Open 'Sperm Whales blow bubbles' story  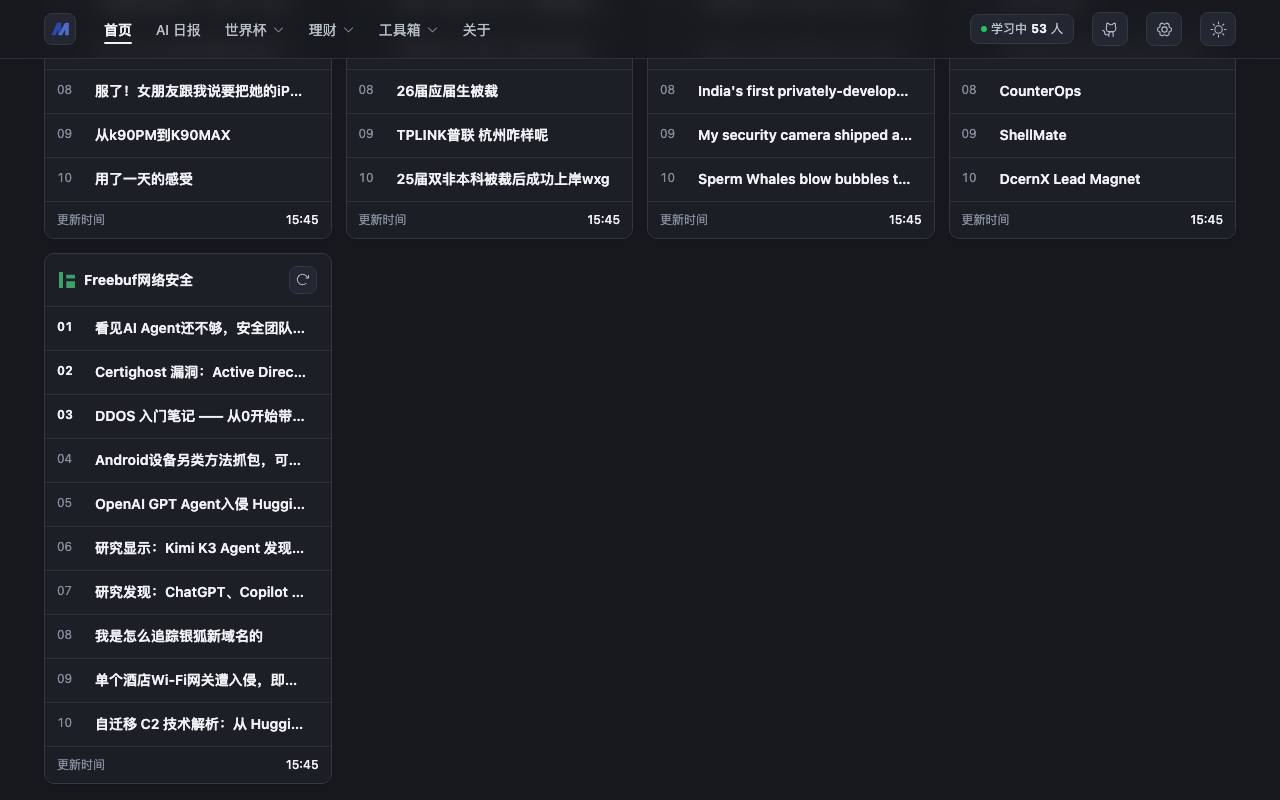tap(791, 179)
